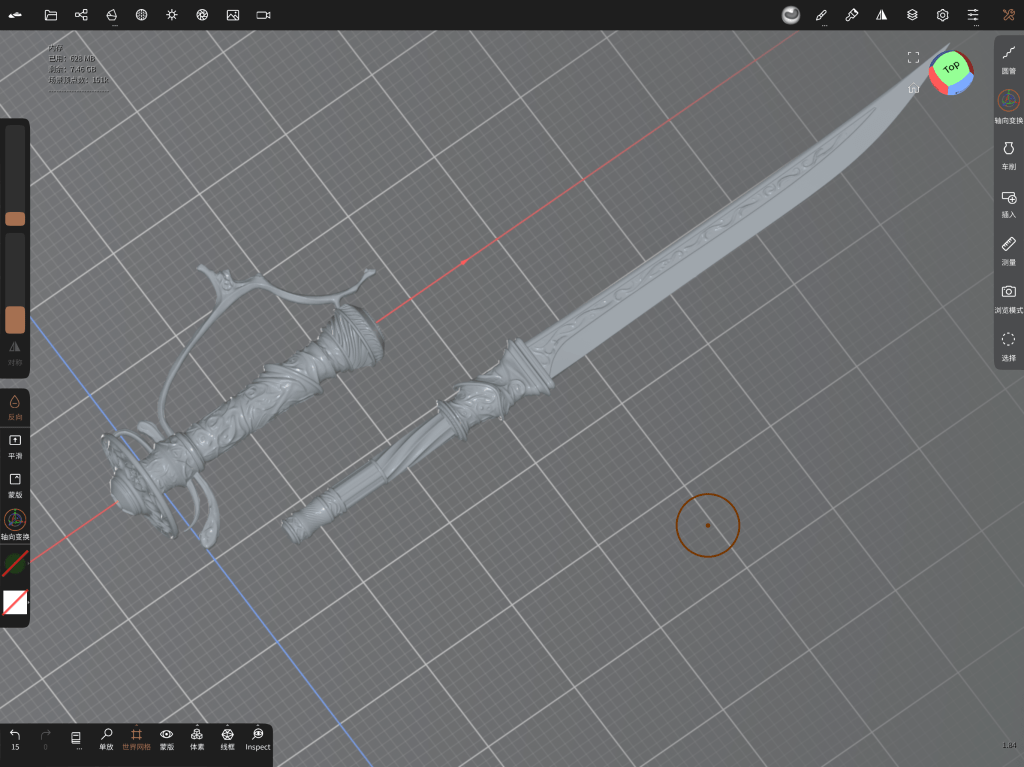Select the Tube (圆管) tool
This screenshot has width=1024, height=767.
click(1008, 58)
